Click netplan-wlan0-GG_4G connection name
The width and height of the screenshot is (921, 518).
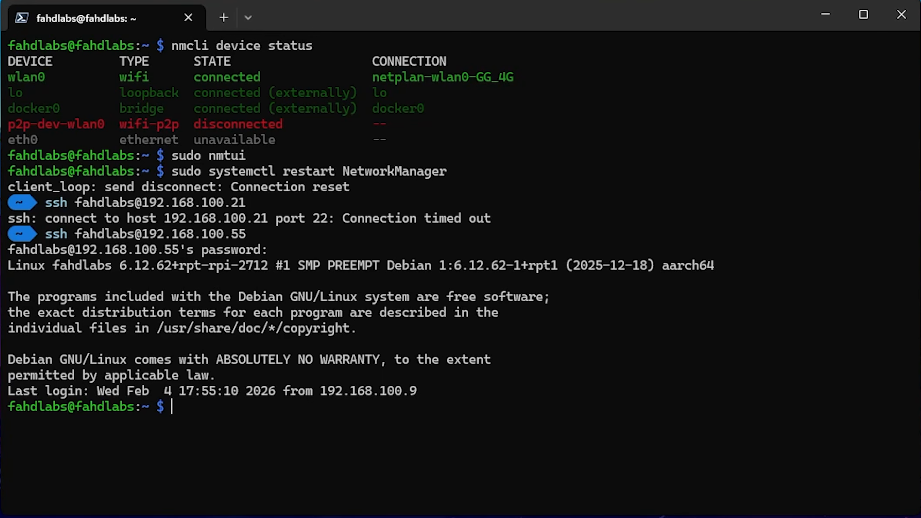(x=442, y=77)
